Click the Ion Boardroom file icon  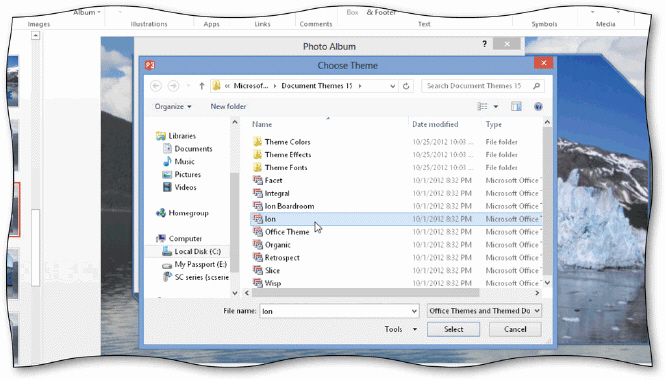click(x=257, y=206)
